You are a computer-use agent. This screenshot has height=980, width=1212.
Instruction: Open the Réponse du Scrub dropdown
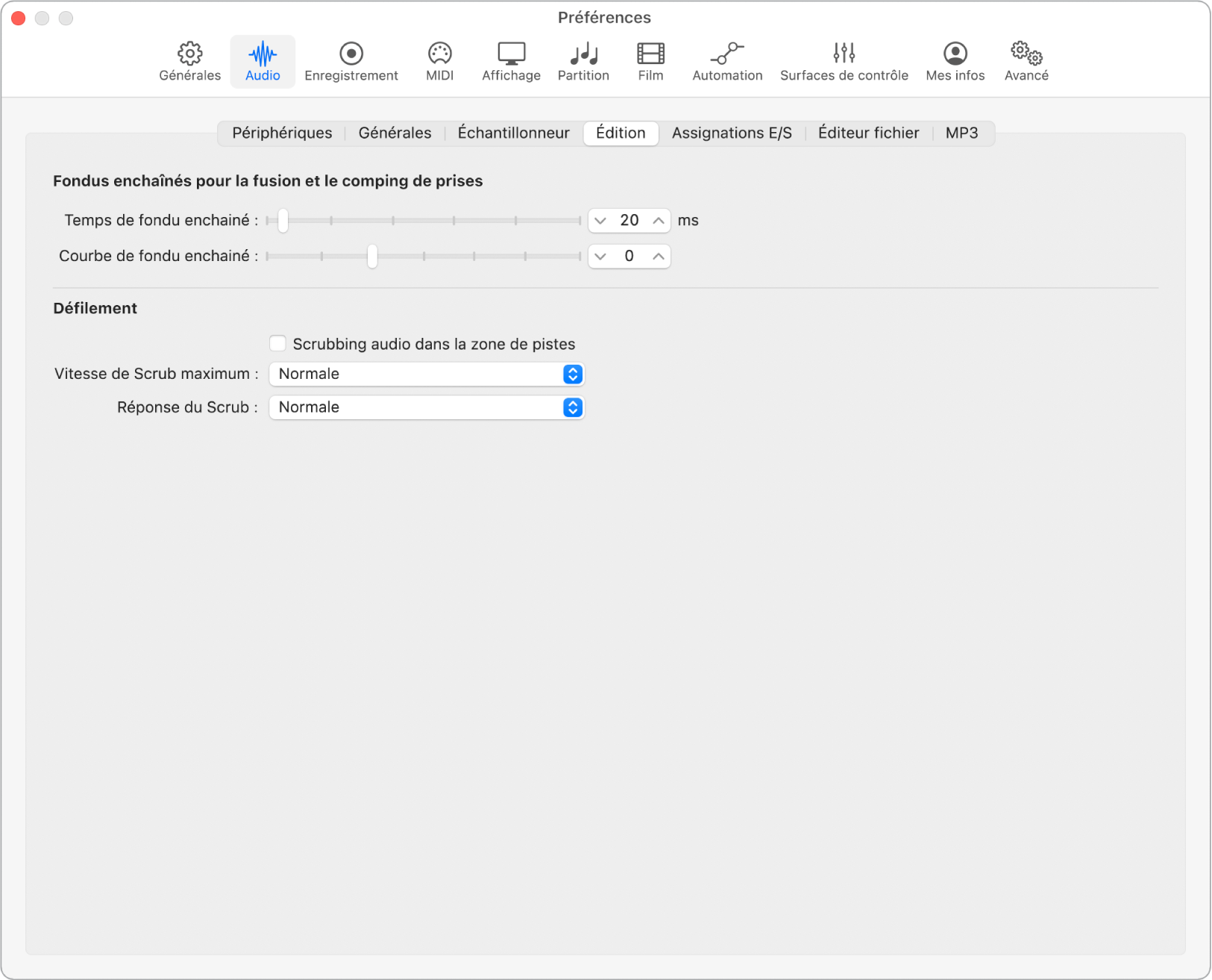(x=427, y=407)
